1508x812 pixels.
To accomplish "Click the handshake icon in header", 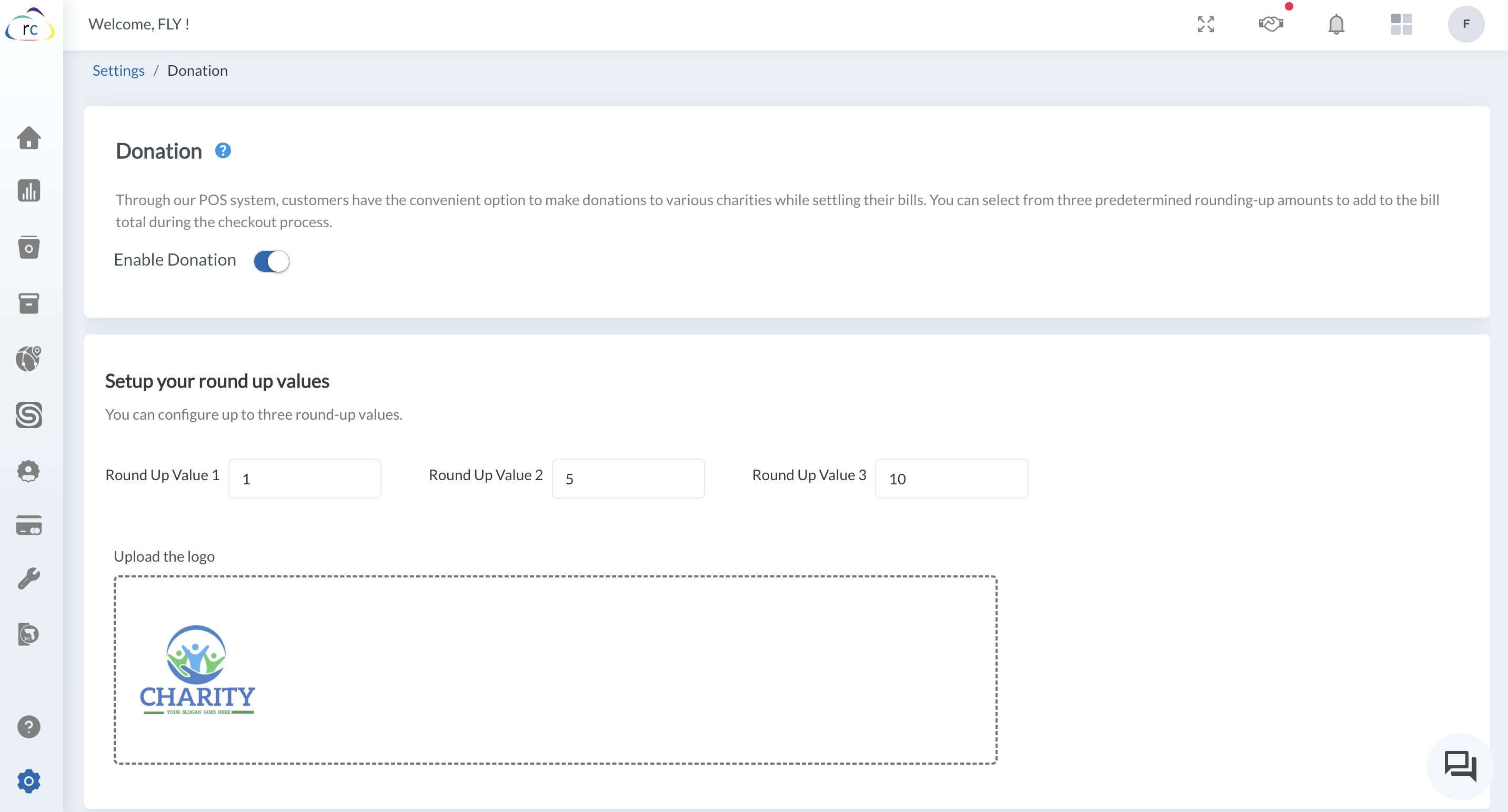I will click(x=1271, y=24).
